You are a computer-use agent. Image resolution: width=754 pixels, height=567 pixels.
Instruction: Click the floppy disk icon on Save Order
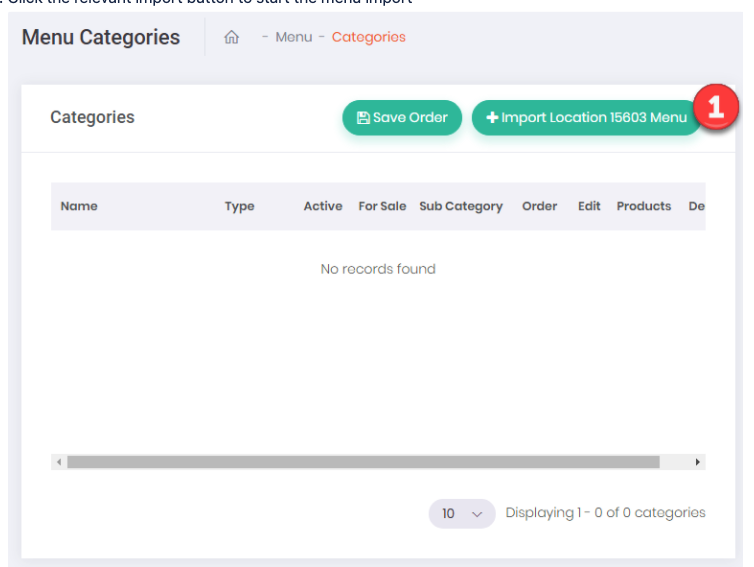363,118
